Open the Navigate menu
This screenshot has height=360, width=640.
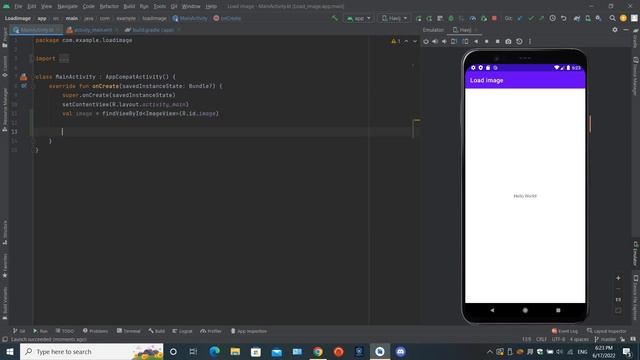point(67,7)
